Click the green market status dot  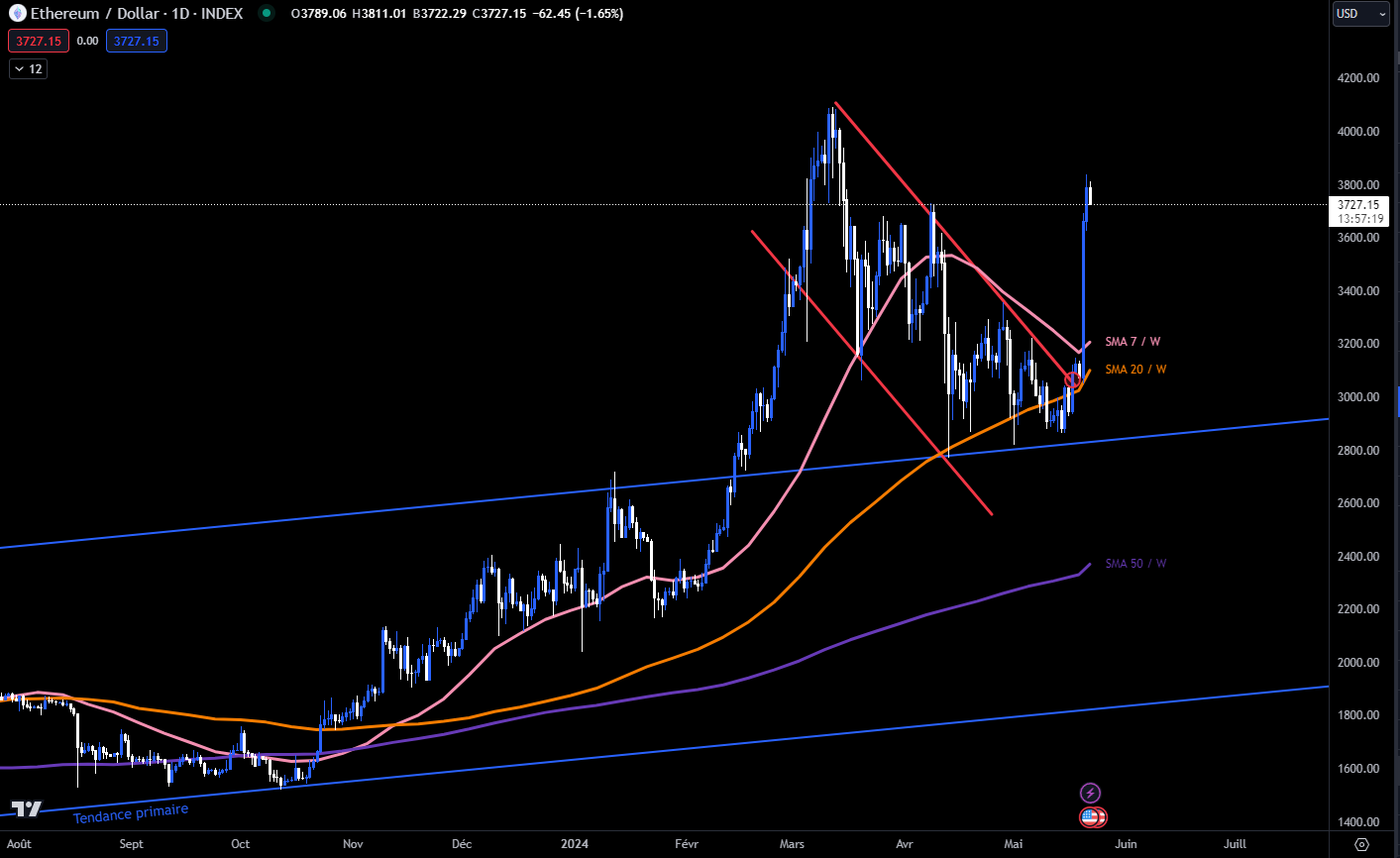pos(266,14)
